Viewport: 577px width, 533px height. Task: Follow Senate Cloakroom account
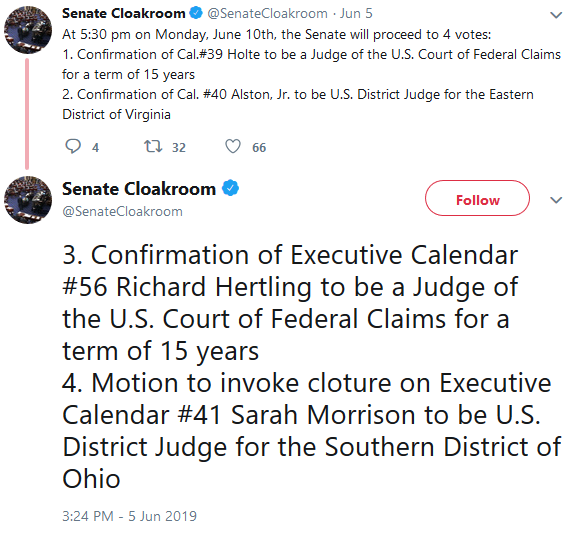(x=477, y=198)
